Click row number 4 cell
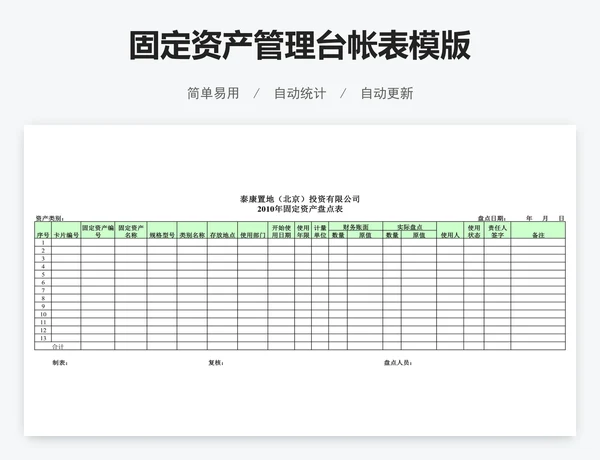Screen dimensions: 600x460 [43, 266]
